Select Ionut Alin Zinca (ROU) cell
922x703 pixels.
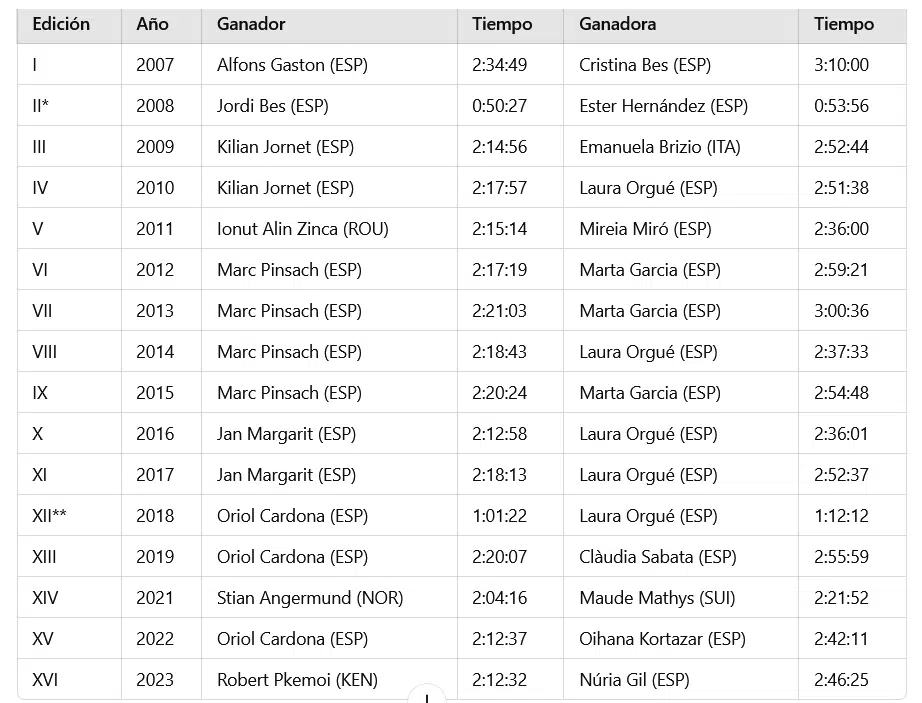coord(302,229)
